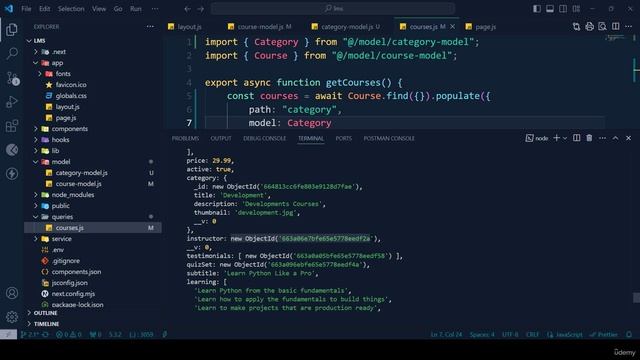Expand the .next folder
The image size is (640, 360).
36,52
